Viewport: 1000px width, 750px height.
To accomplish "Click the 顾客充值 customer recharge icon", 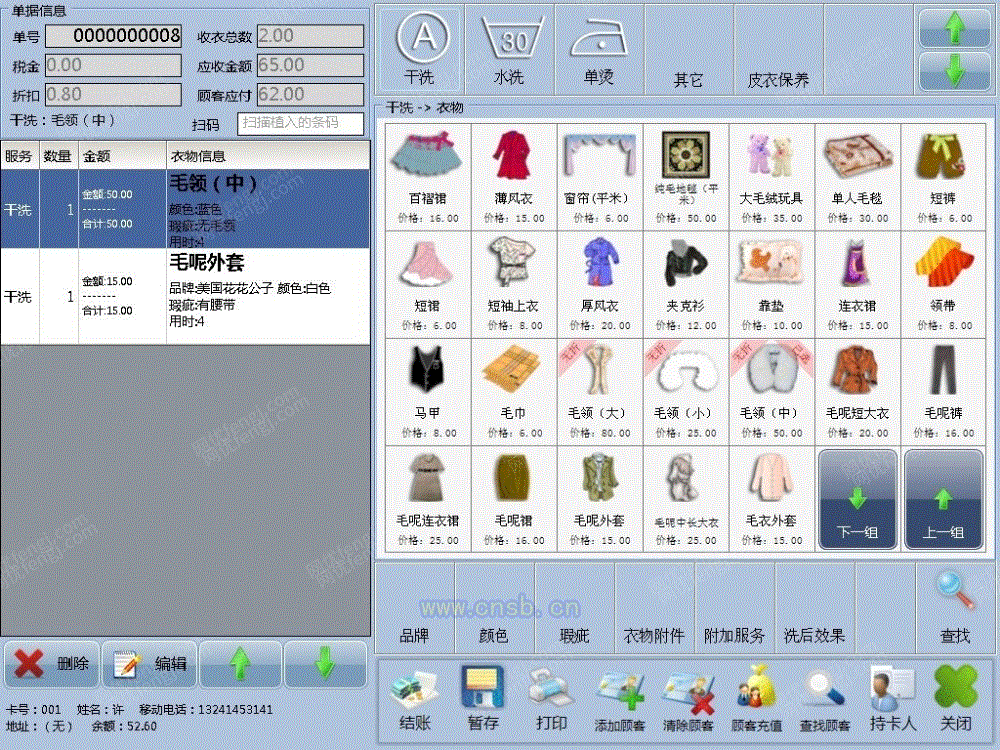I will [x=756, y=700].
